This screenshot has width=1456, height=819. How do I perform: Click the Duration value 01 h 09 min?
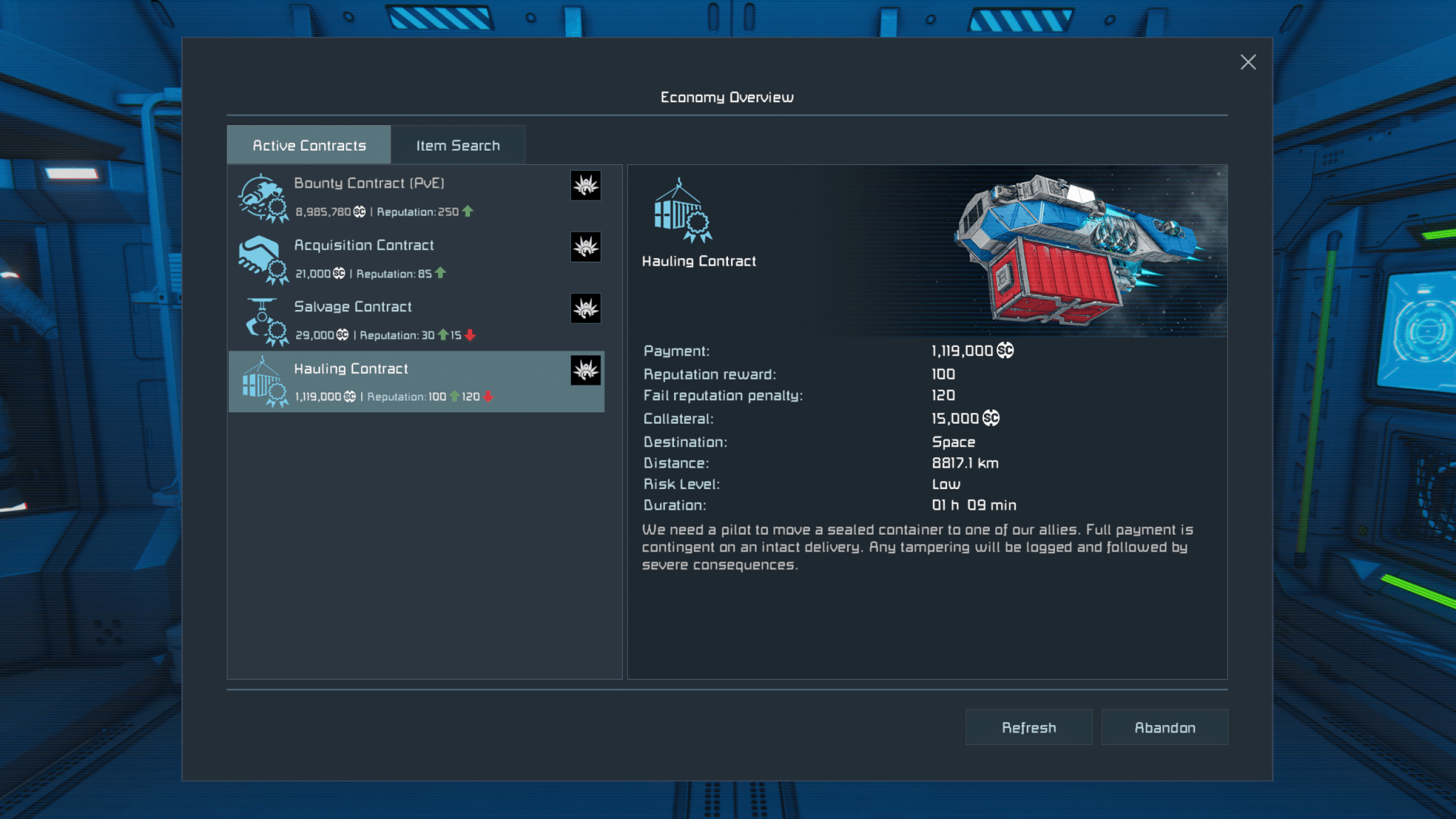[x=974, y=505]
